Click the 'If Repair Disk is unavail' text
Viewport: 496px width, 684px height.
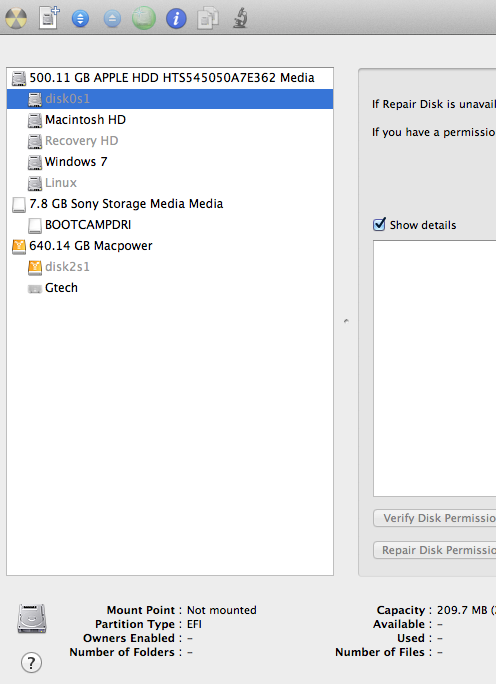(x=434, y=104)
